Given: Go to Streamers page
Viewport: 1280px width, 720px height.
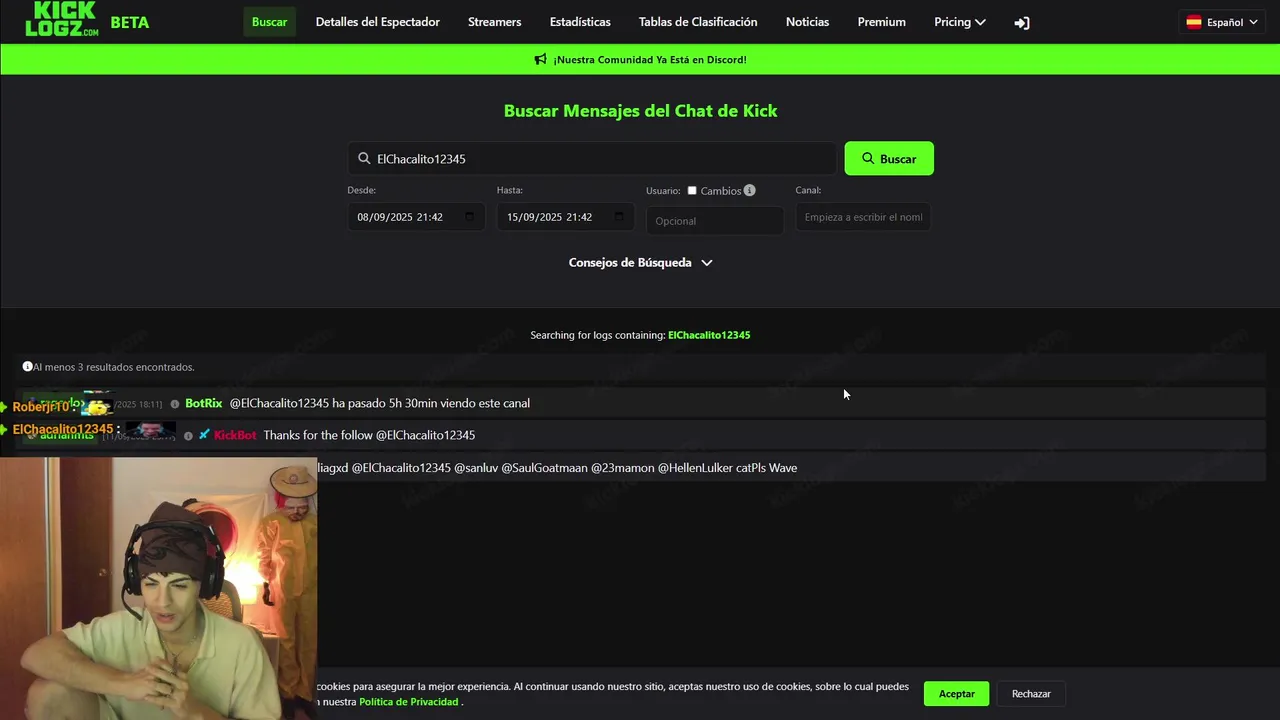Looking at the screenshot, I should 494,22.
